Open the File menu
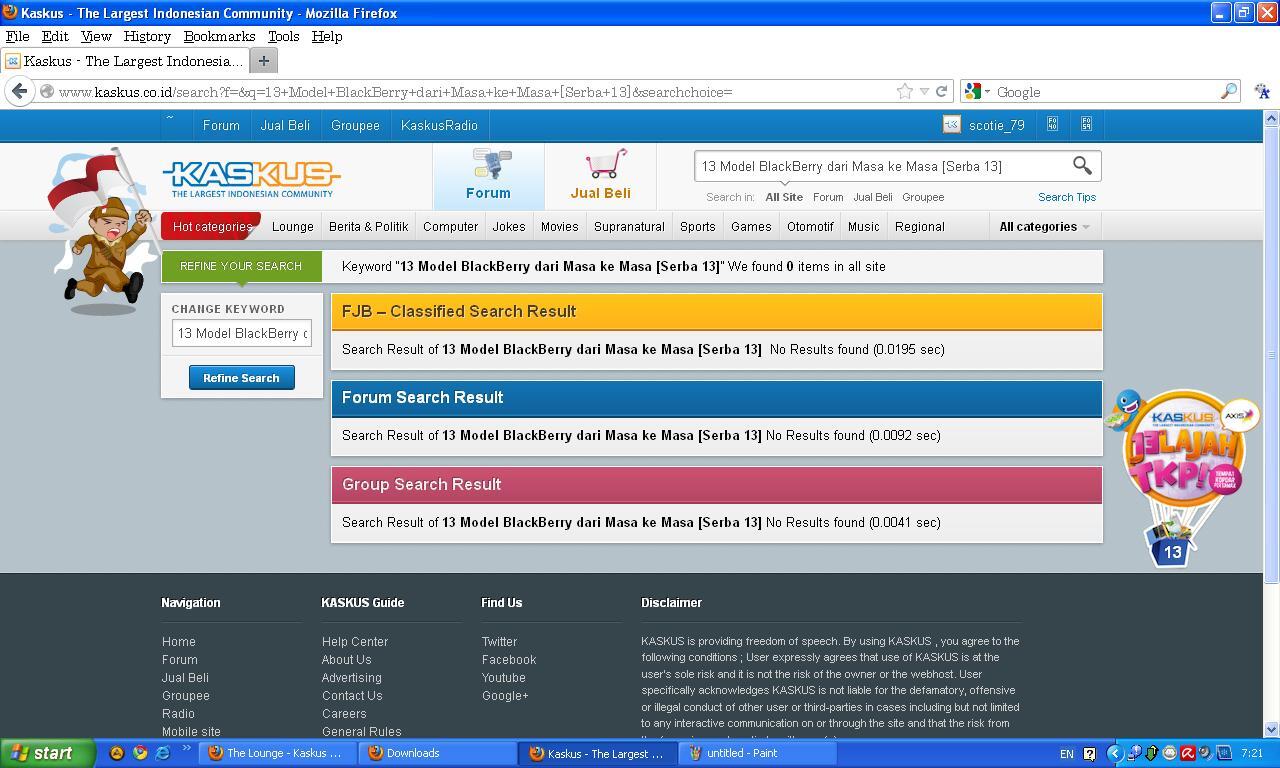 [x=17, y=36]
